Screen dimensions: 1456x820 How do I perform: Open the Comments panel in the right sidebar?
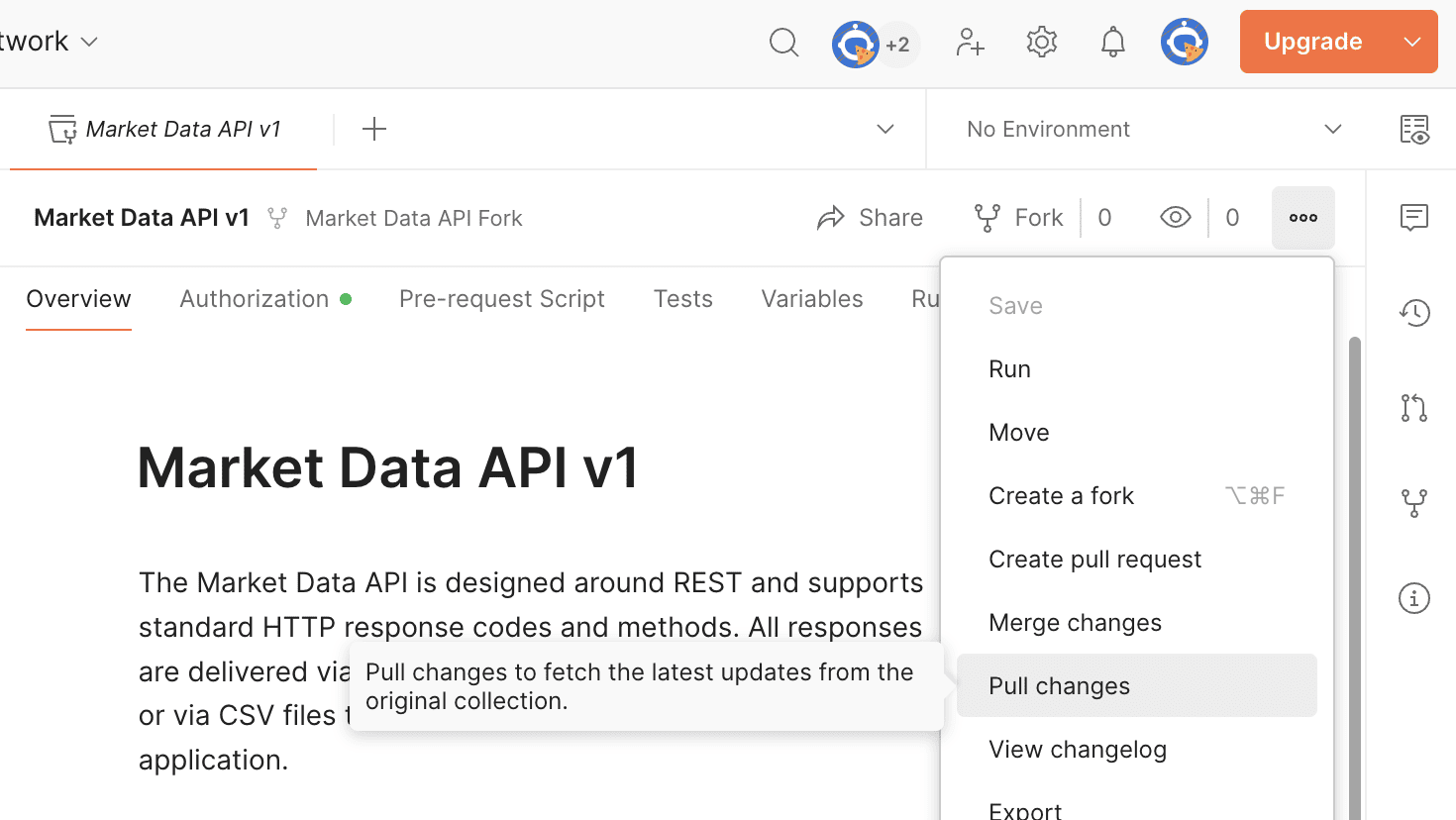[x=1414, y=217]
